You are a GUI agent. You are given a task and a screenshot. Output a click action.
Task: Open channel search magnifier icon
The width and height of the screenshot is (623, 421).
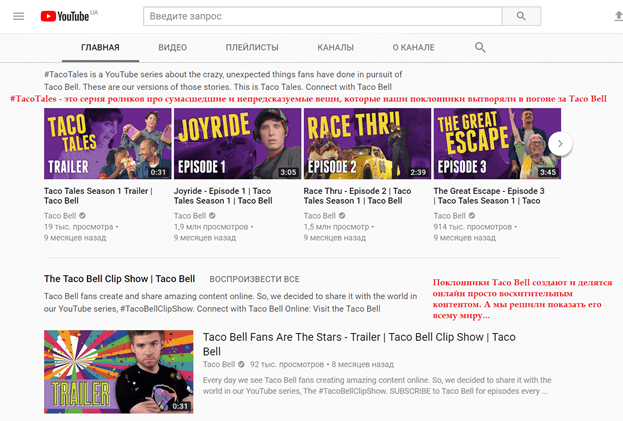(x=480, y=47)
